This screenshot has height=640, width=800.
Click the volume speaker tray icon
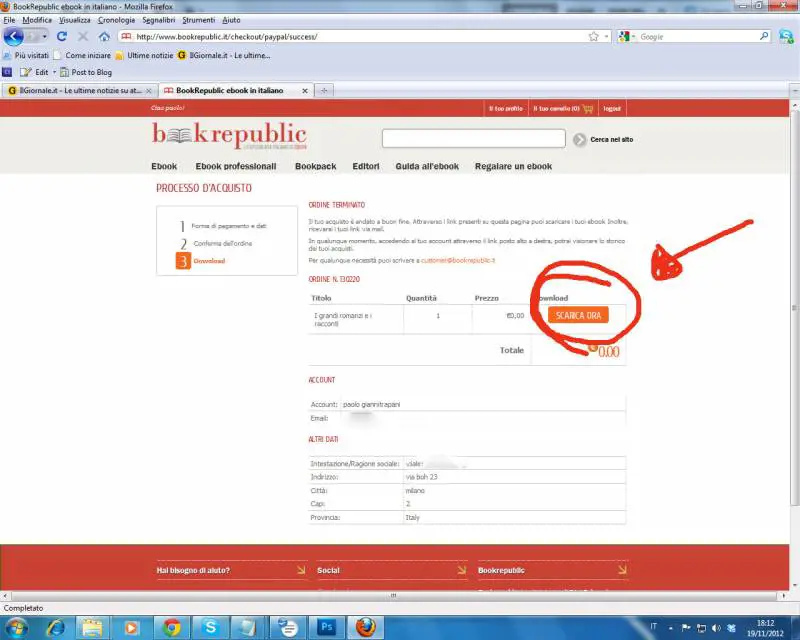[x=716, y=628]
